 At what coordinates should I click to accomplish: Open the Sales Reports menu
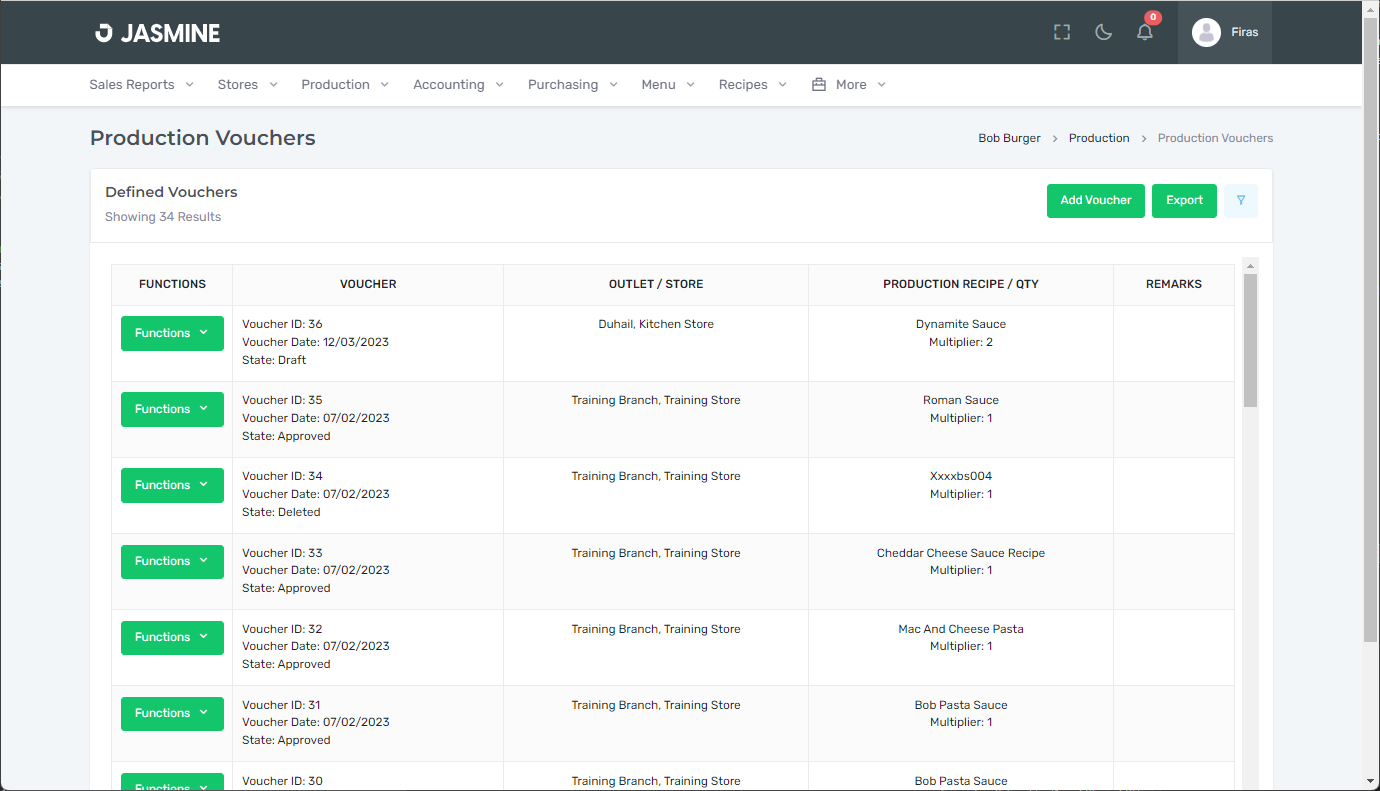coord(141,85)
